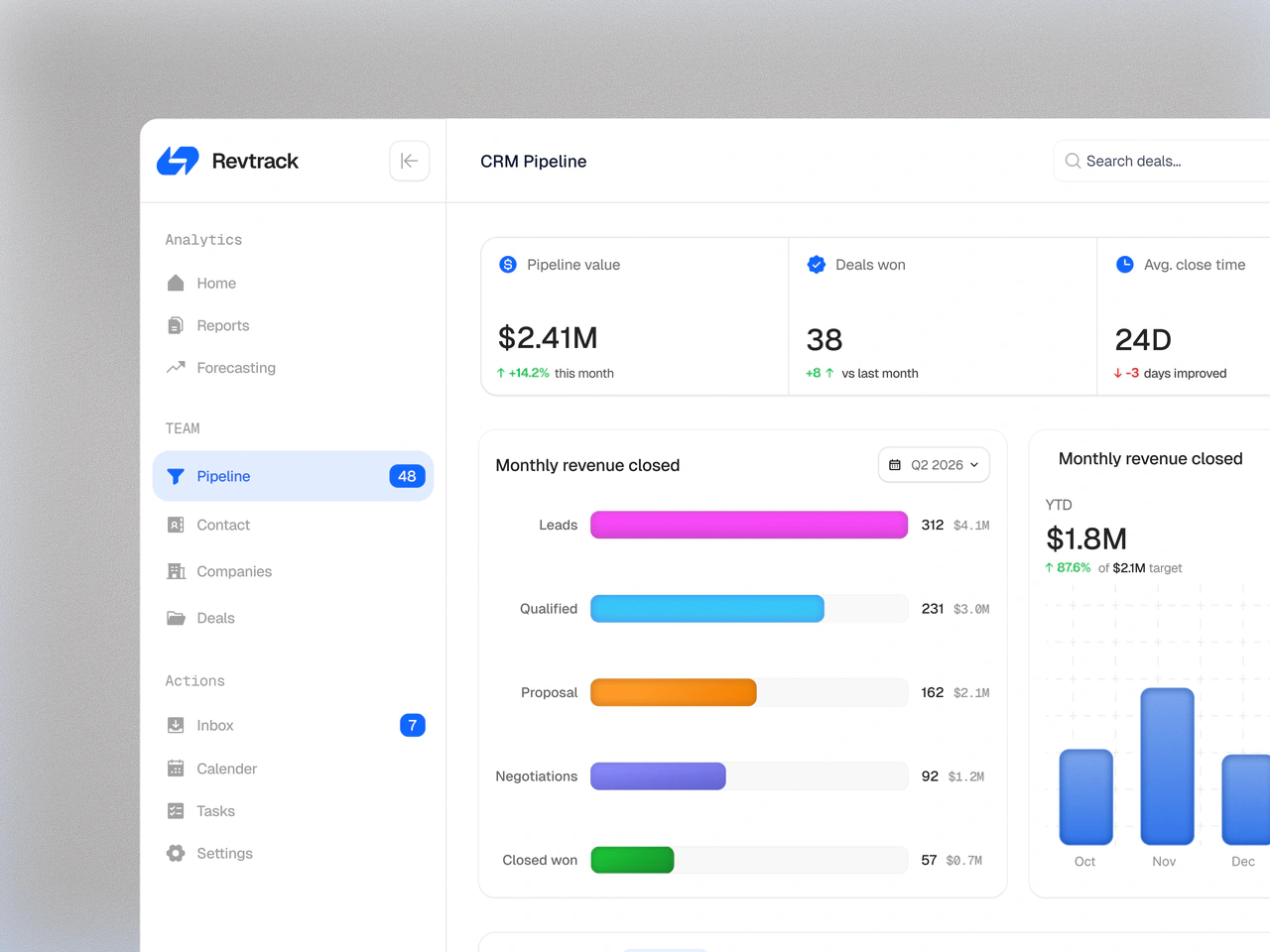Viewport: 1270px width, 952px height.
Task: Click the Proposal count 162
Action: (933, 692)
